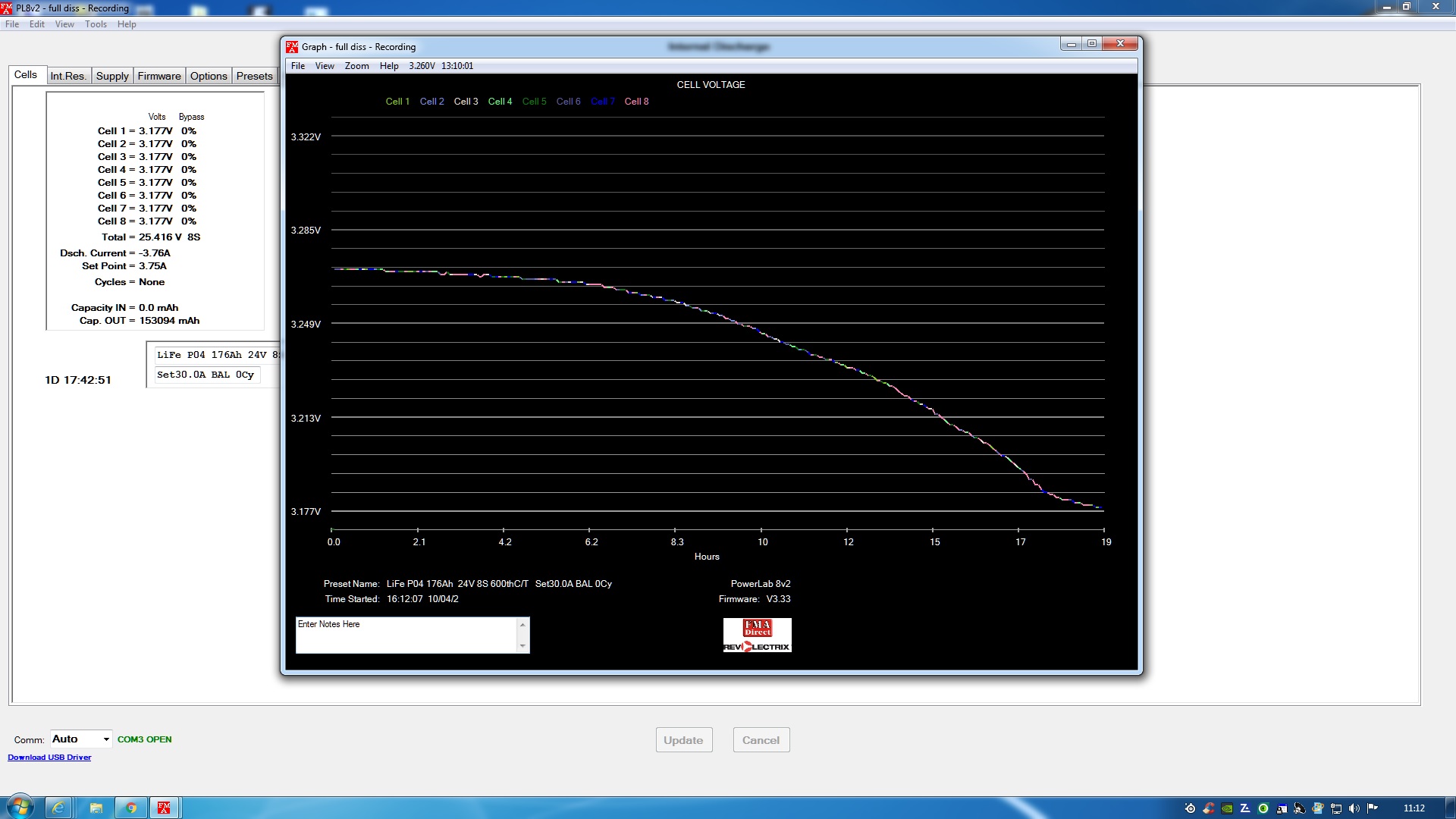Click the CCleaner tray icon
Screen dimensions: 1456x819
click(x=1209, y=808)
